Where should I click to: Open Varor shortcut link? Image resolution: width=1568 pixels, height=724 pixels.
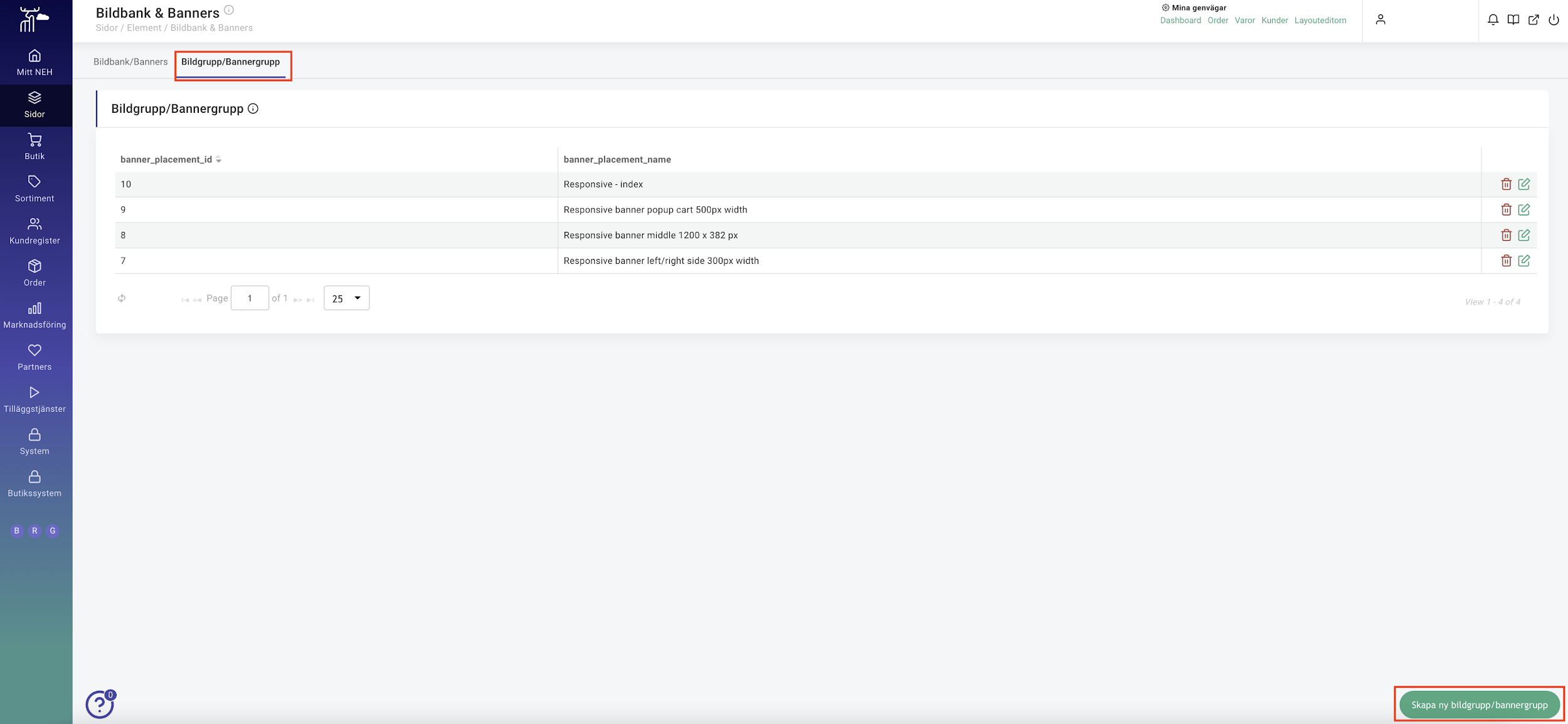tap(1244, 21)
